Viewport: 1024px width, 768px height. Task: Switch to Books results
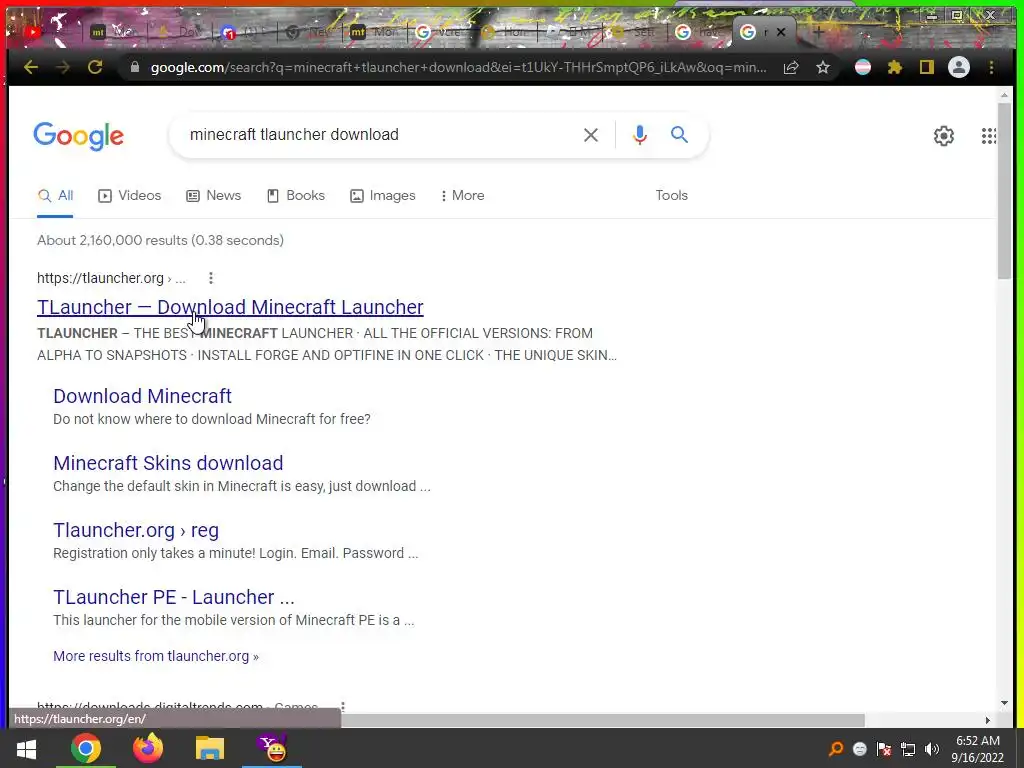(296, 195)
